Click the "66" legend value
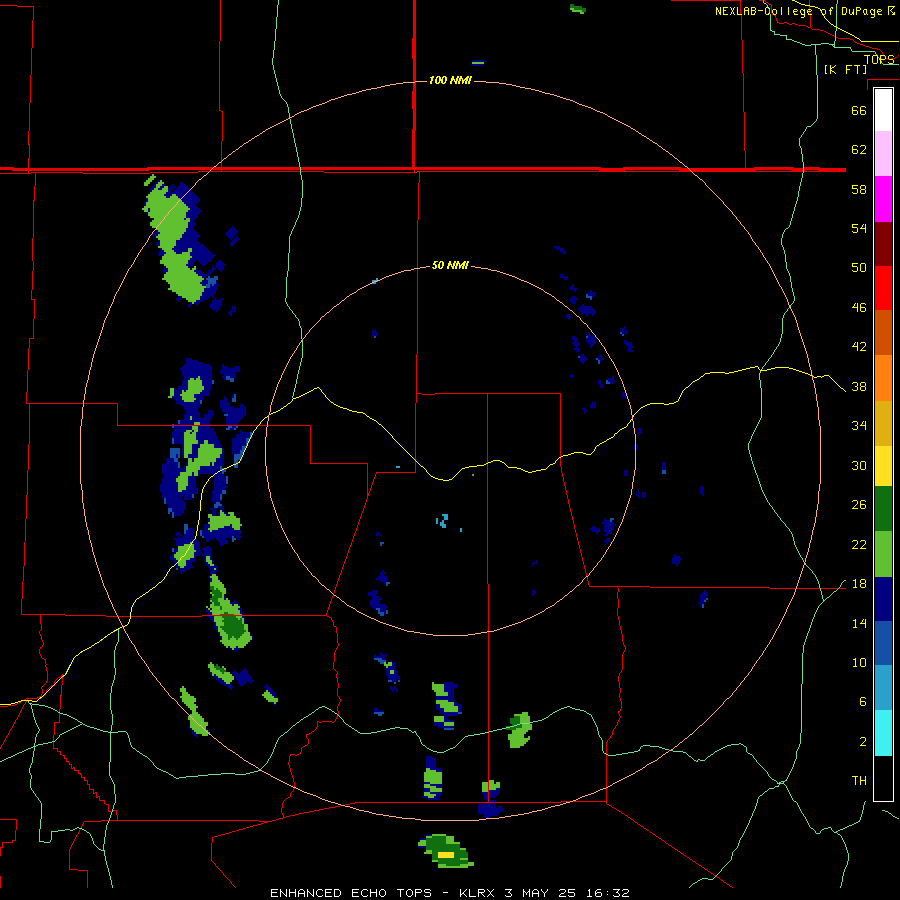The height and width of the screenshot is (900, 900). click(859, 110)
